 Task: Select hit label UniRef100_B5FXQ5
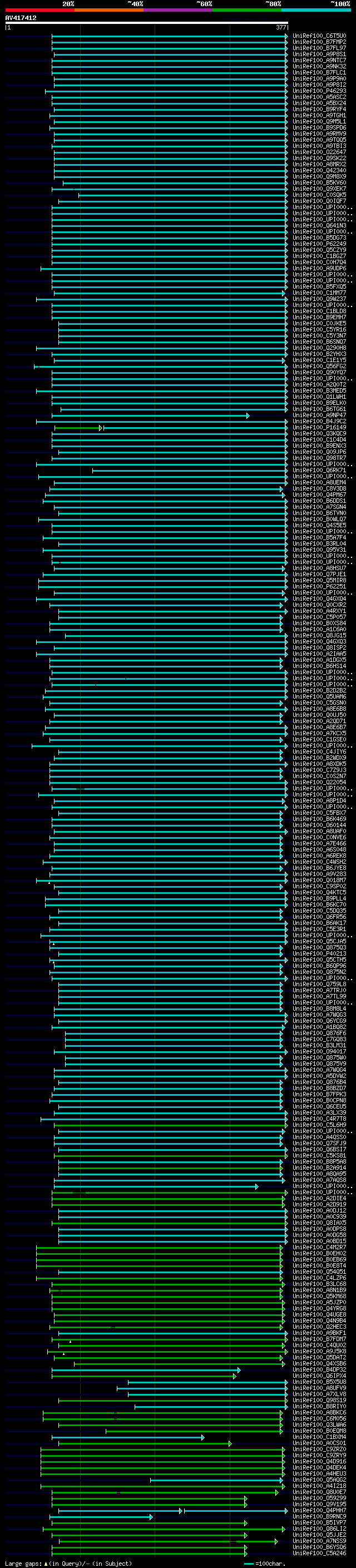(319, 286)
